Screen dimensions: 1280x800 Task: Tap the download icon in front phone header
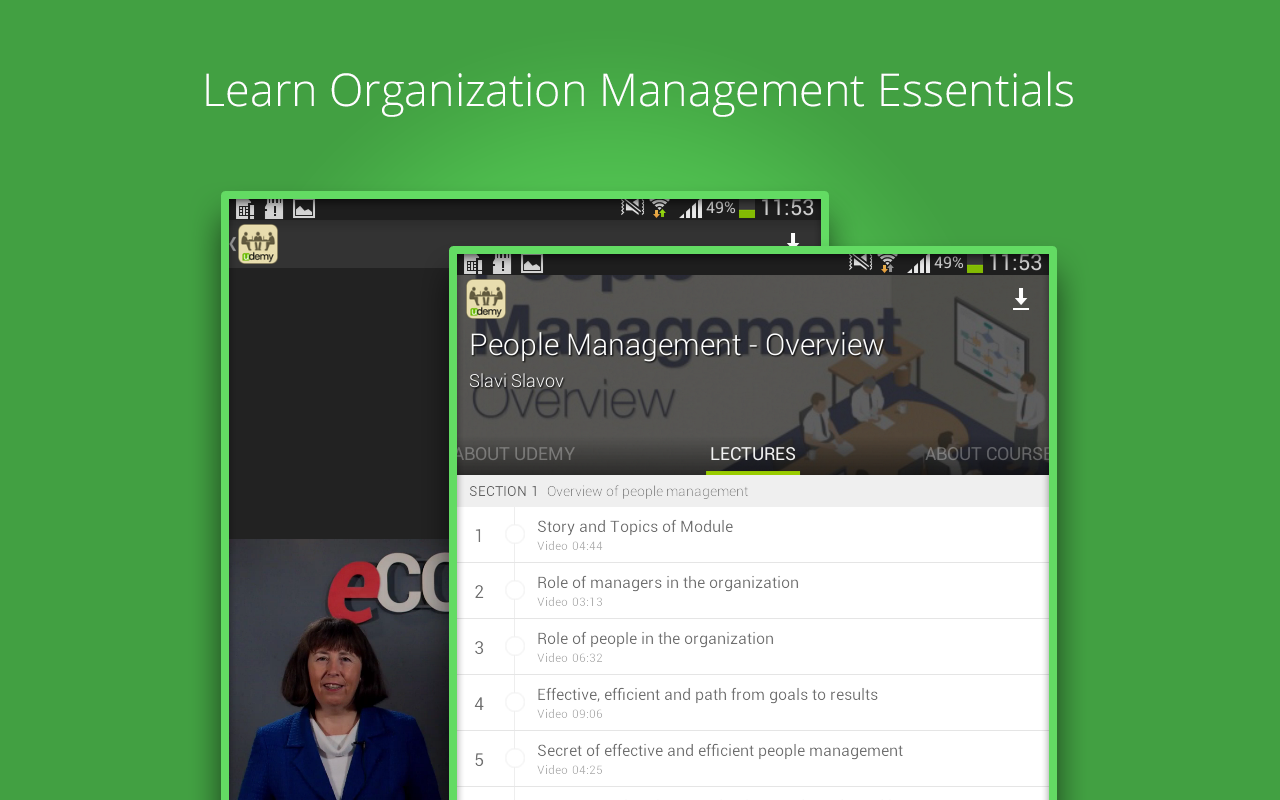click(1021, 299)
